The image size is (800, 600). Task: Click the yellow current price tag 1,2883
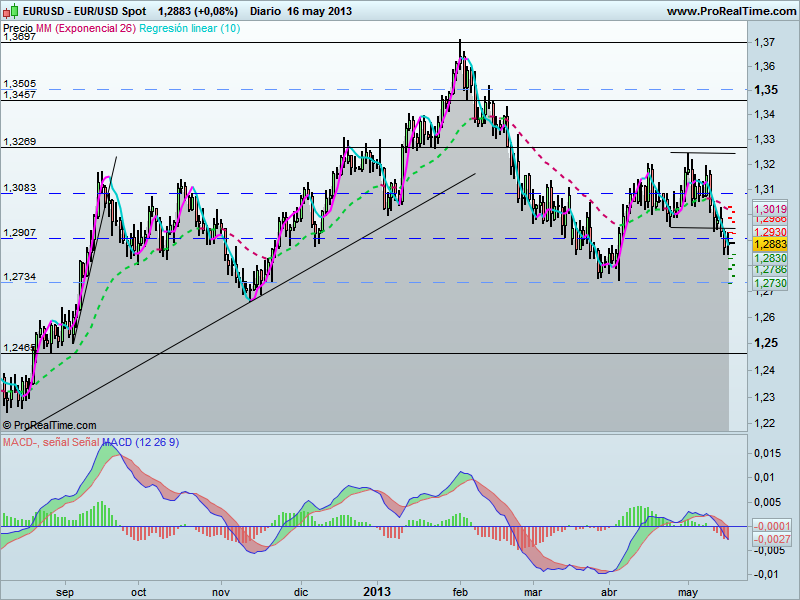pos(770,244)
